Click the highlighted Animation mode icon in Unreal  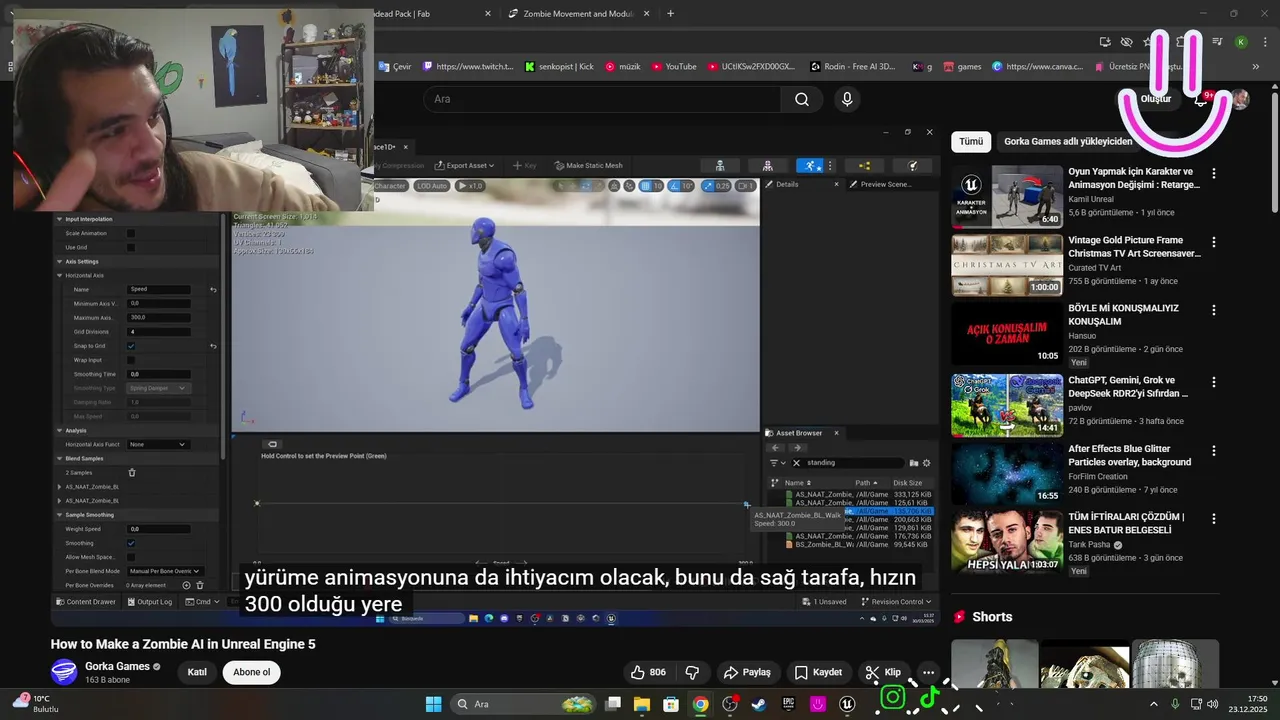(x=811, y=165)
